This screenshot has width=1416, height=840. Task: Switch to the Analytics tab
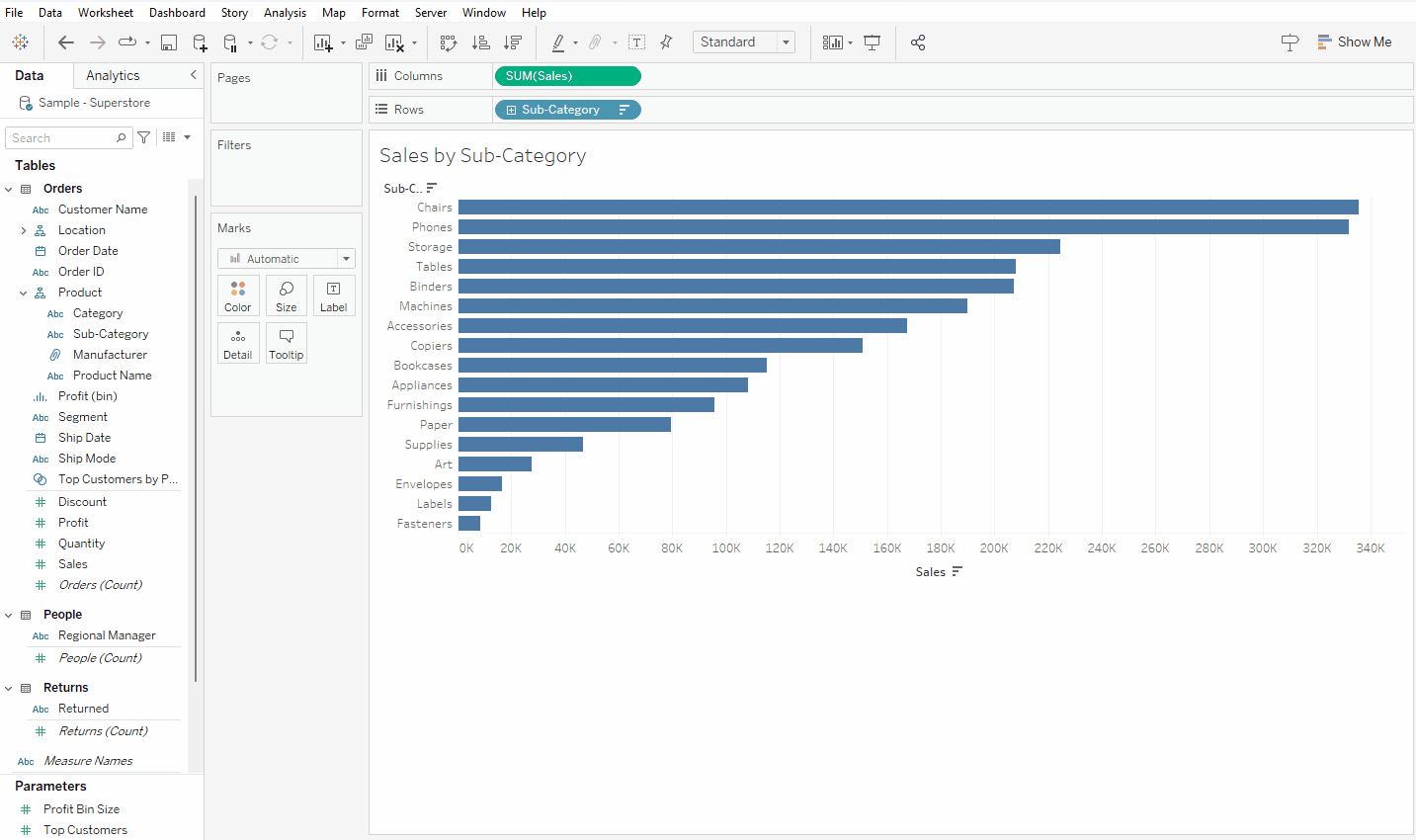pos(113,76)
